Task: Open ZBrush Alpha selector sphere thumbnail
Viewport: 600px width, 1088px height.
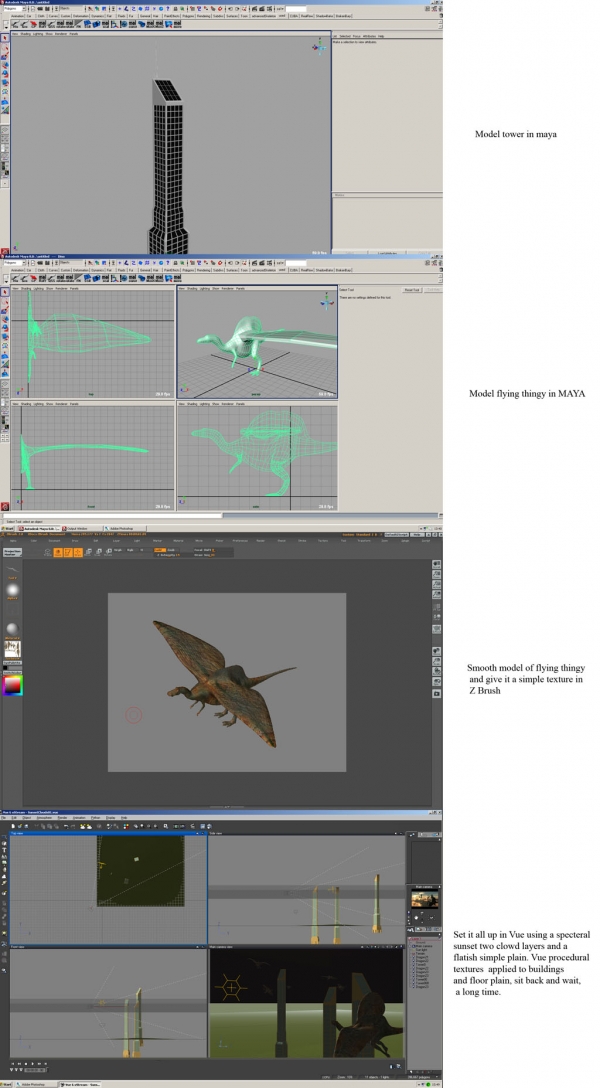Action: click(12, 588)
